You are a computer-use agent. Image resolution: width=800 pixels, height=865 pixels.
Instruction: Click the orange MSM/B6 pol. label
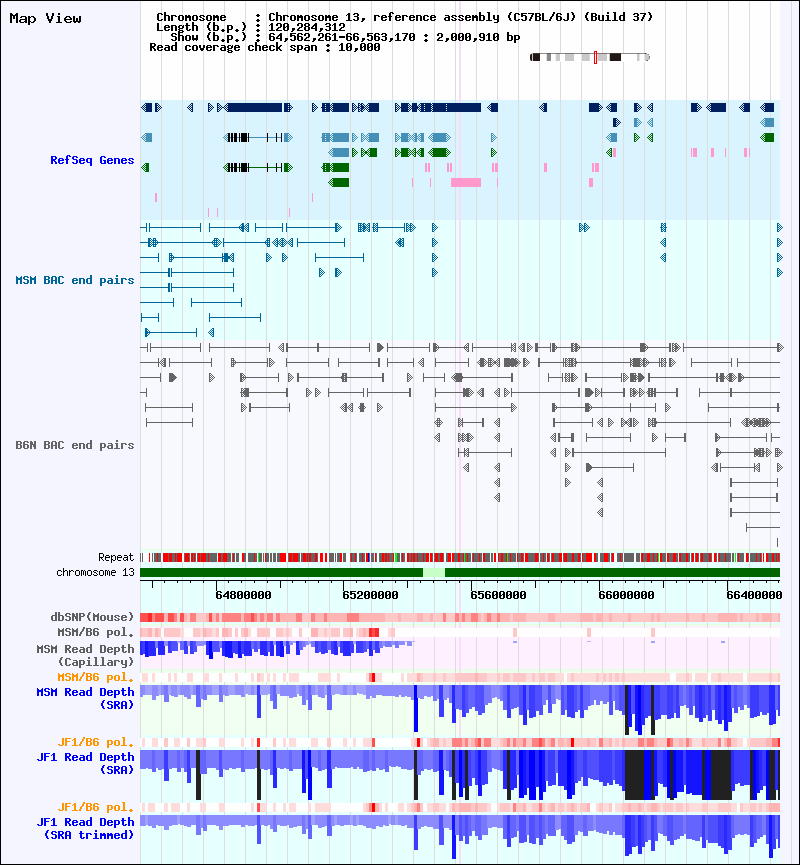(95, 677)
